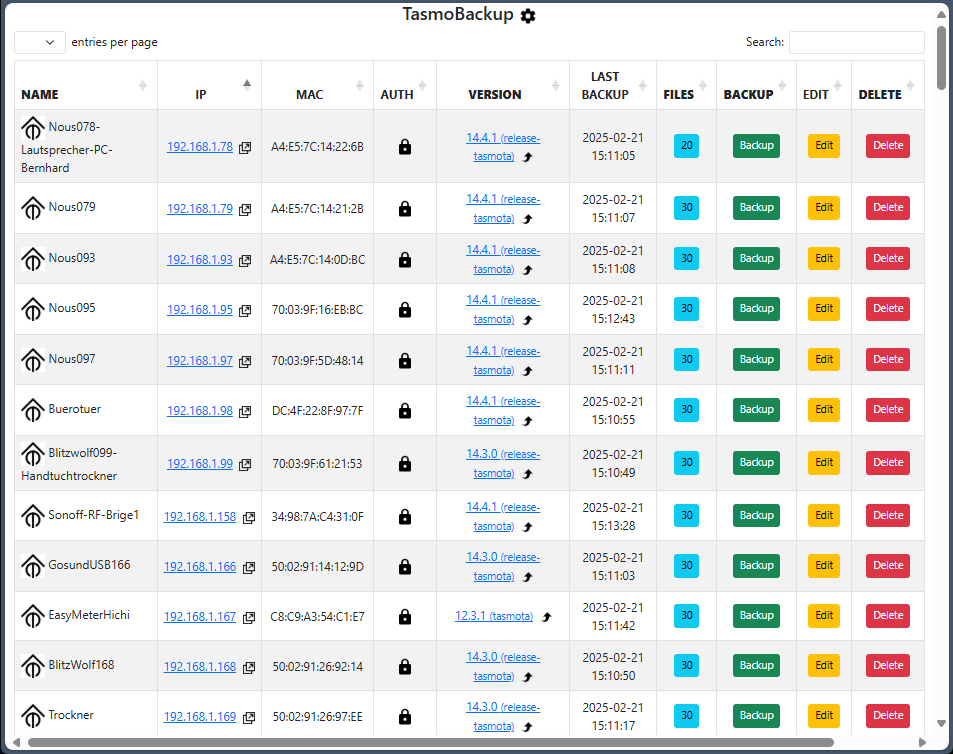Click the TasmoBackup title text
This screenshot has height=754, width=953.
(458, 15)
